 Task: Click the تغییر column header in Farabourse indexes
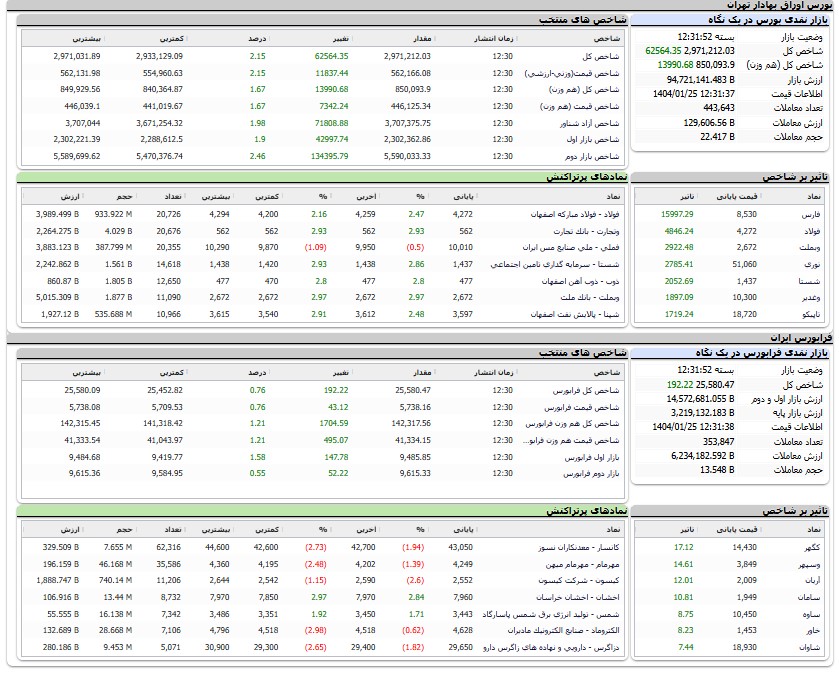click(341, 372)
